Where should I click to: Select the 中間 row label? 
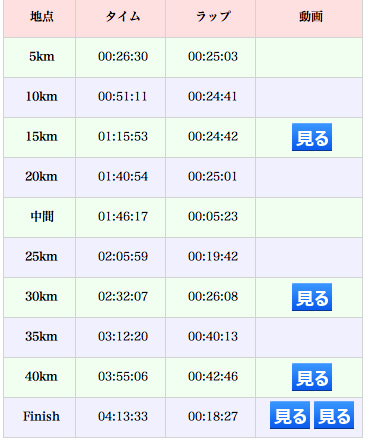click(x=42, y=216)
